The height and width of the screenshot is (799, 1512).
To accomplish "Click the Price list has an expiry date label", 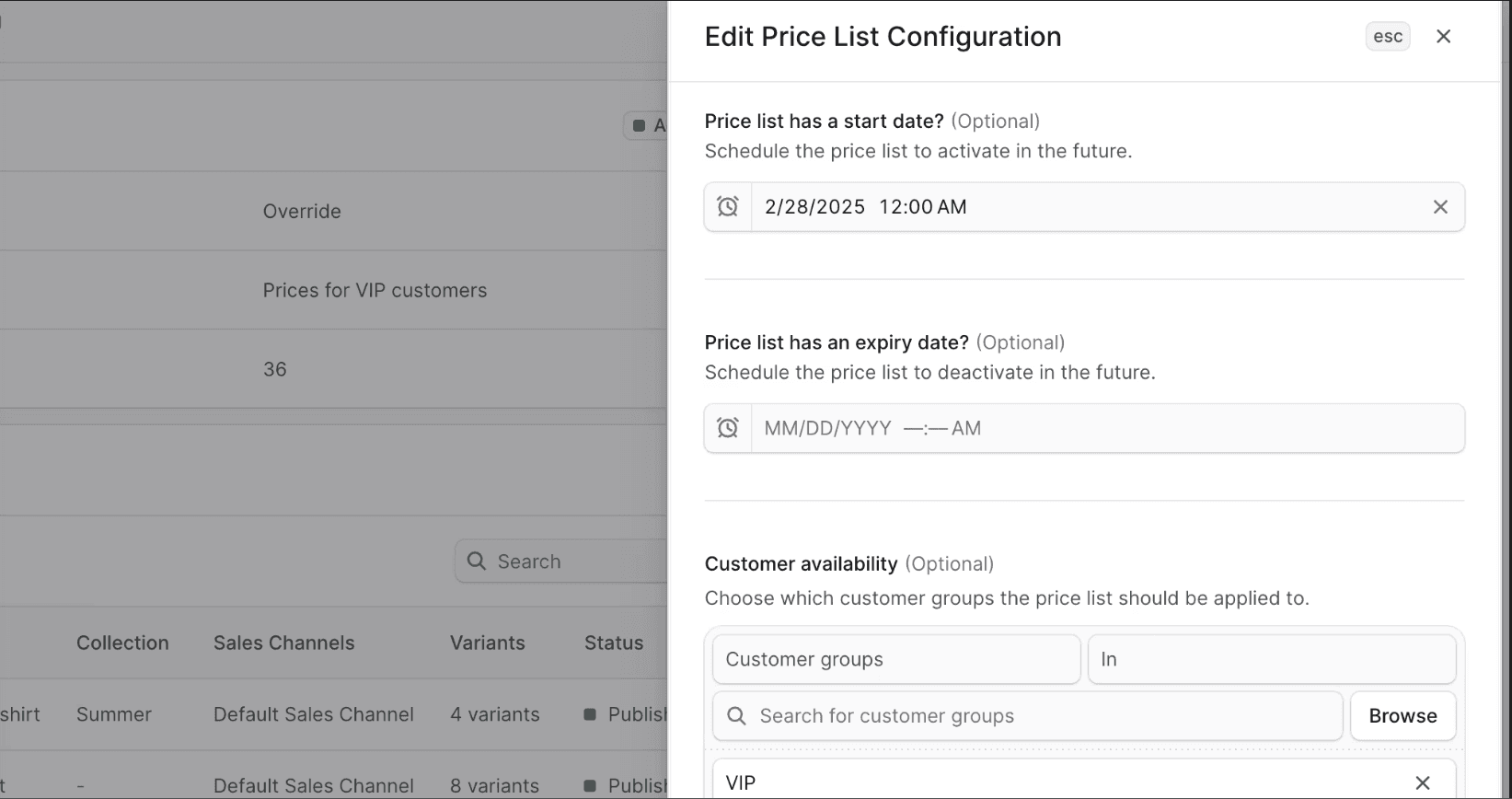I will [x=837, y=342].
